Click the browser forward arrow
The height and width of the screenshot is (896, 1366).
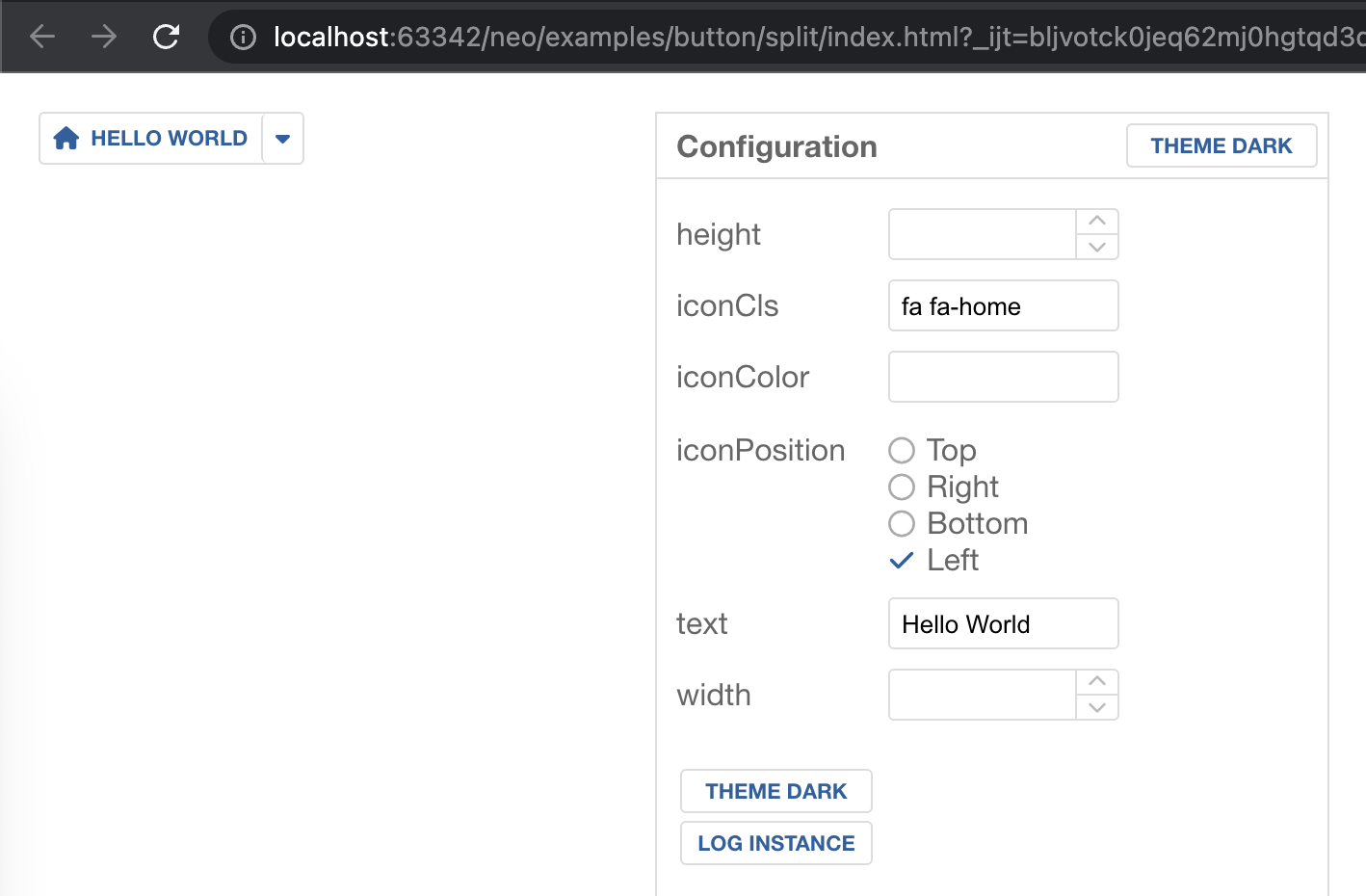104,37
